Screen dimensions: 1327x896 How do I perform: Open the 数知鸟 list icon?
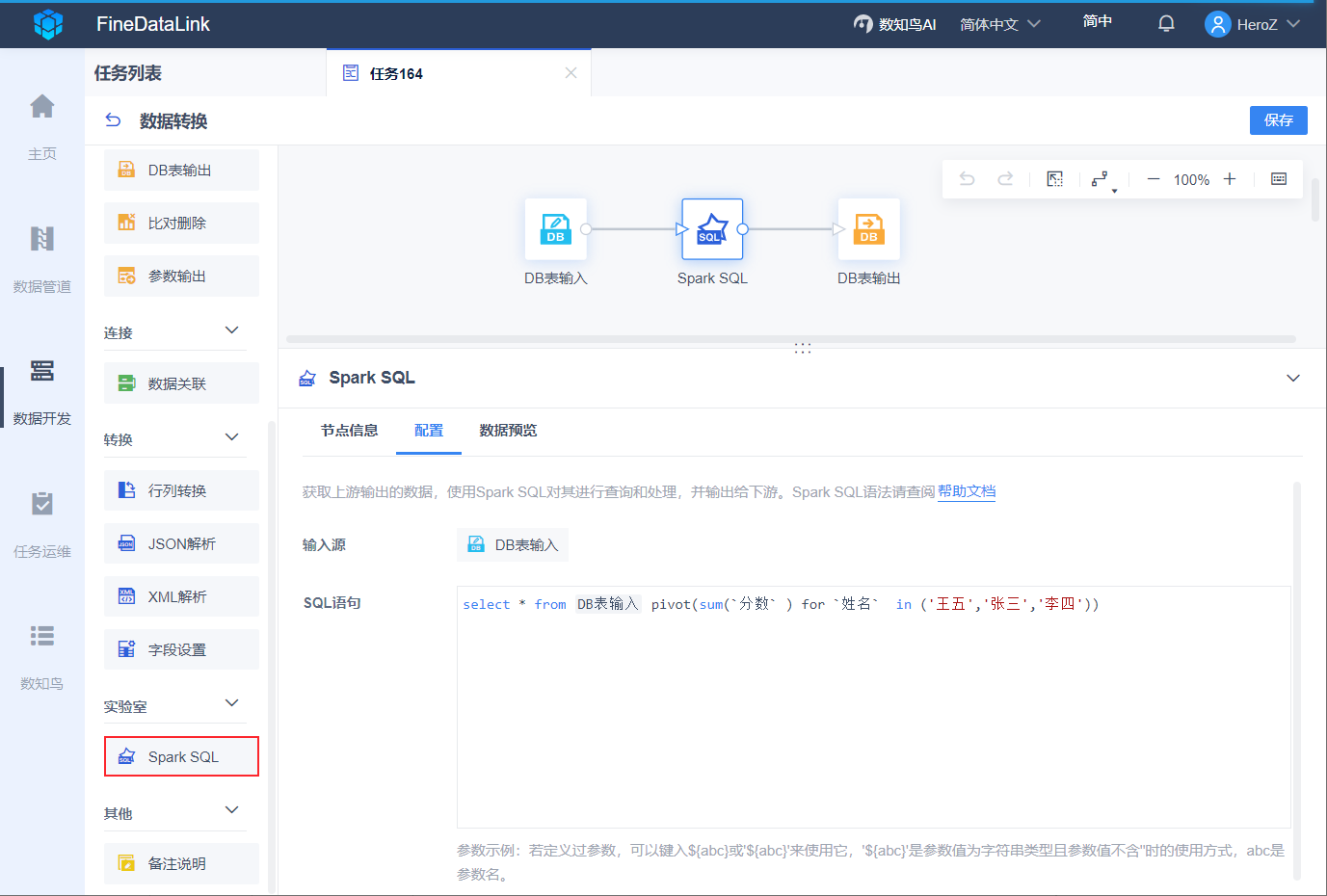tap(42, 636)
